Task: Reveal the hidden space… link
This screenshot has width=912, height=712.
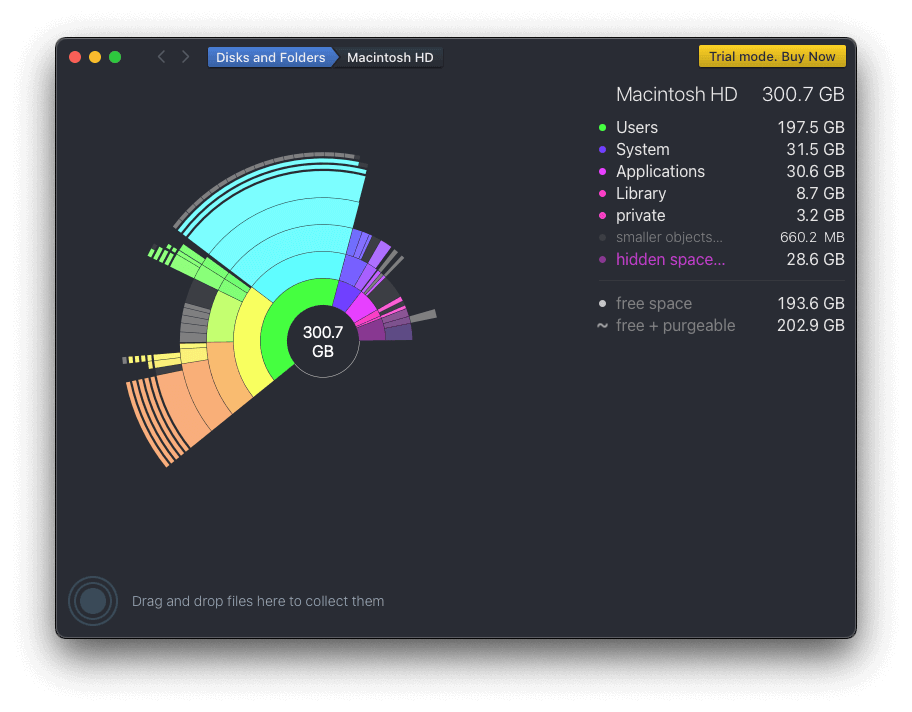Action: click(x=671, y=259)
